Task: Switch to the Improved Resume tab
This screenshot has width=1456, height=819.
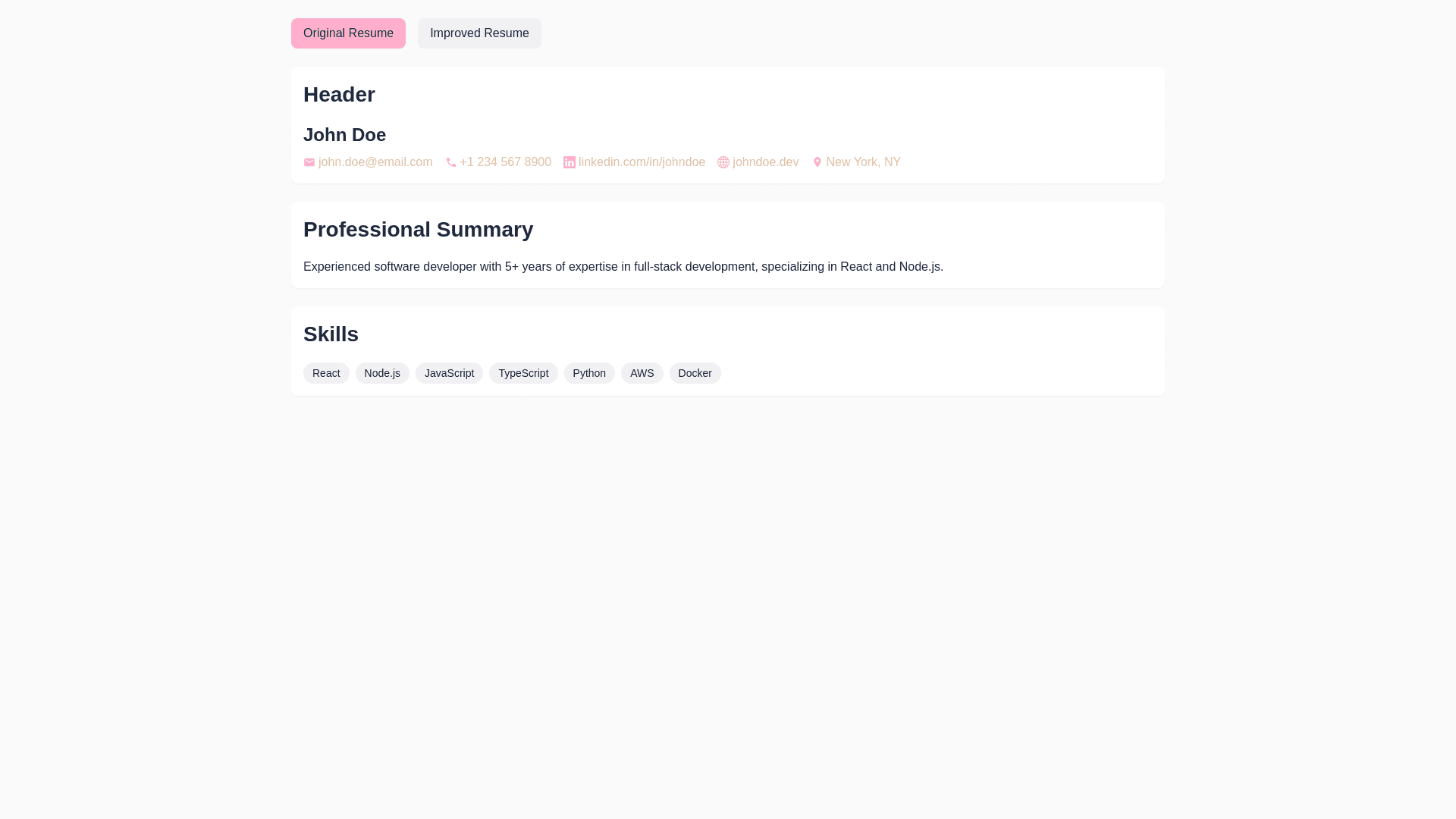Action: (x=479, y=33)
